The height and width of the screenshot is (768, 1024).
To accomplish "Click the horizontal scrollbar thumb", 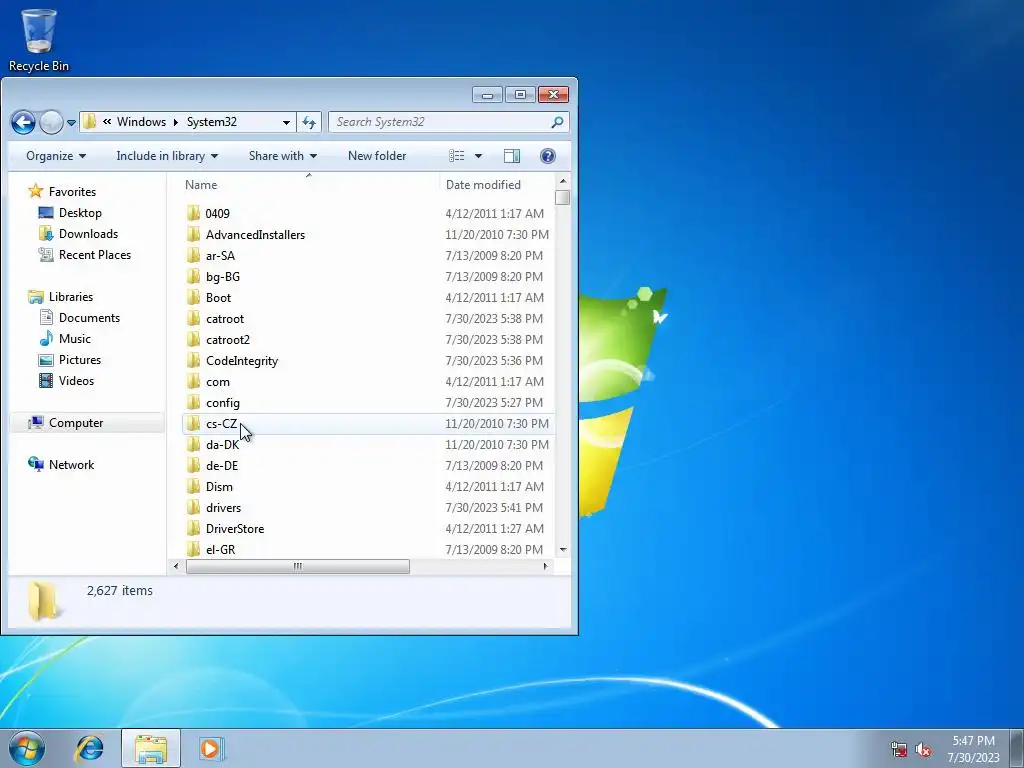I will 298,566.
